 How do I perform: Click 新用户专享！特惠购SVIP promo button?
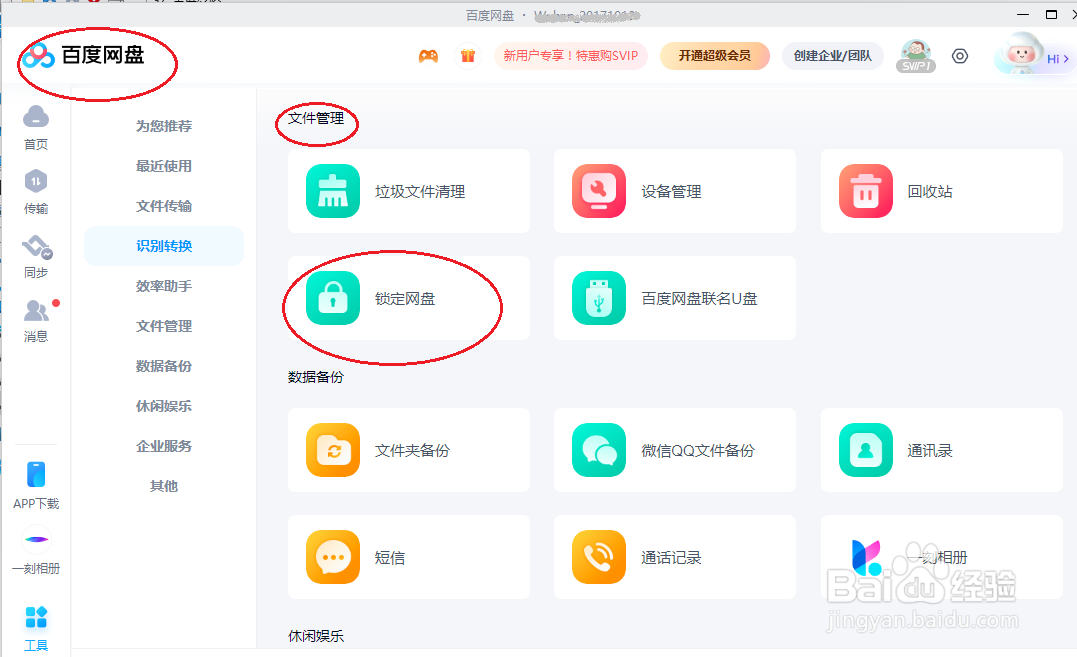[x=571, y=56]
